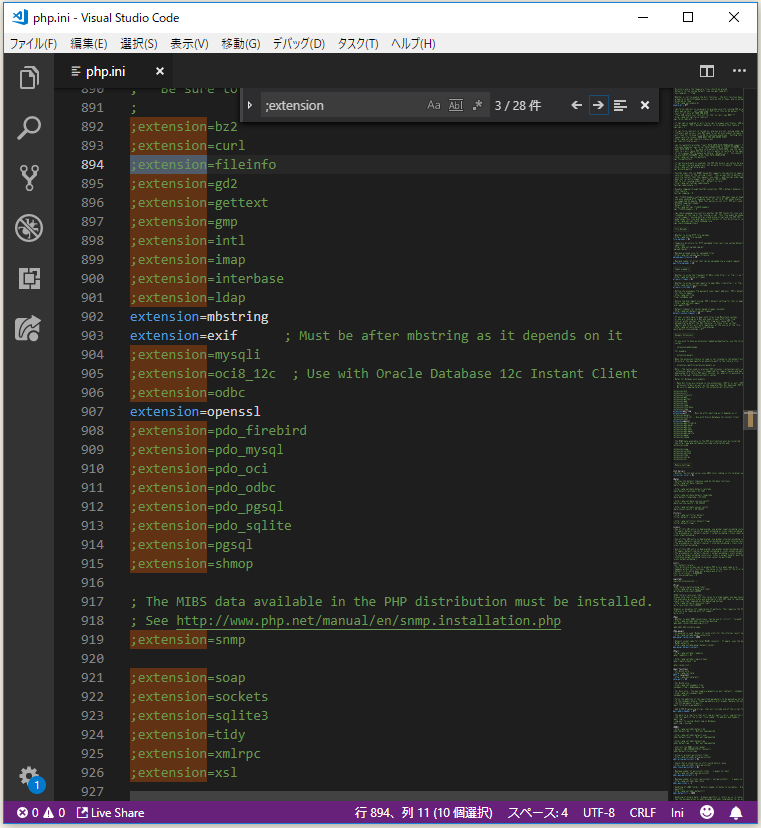The height and width of the screenshot is (828, 761).
Task: Expand the replace mode arrow
Action: [250, 105]
